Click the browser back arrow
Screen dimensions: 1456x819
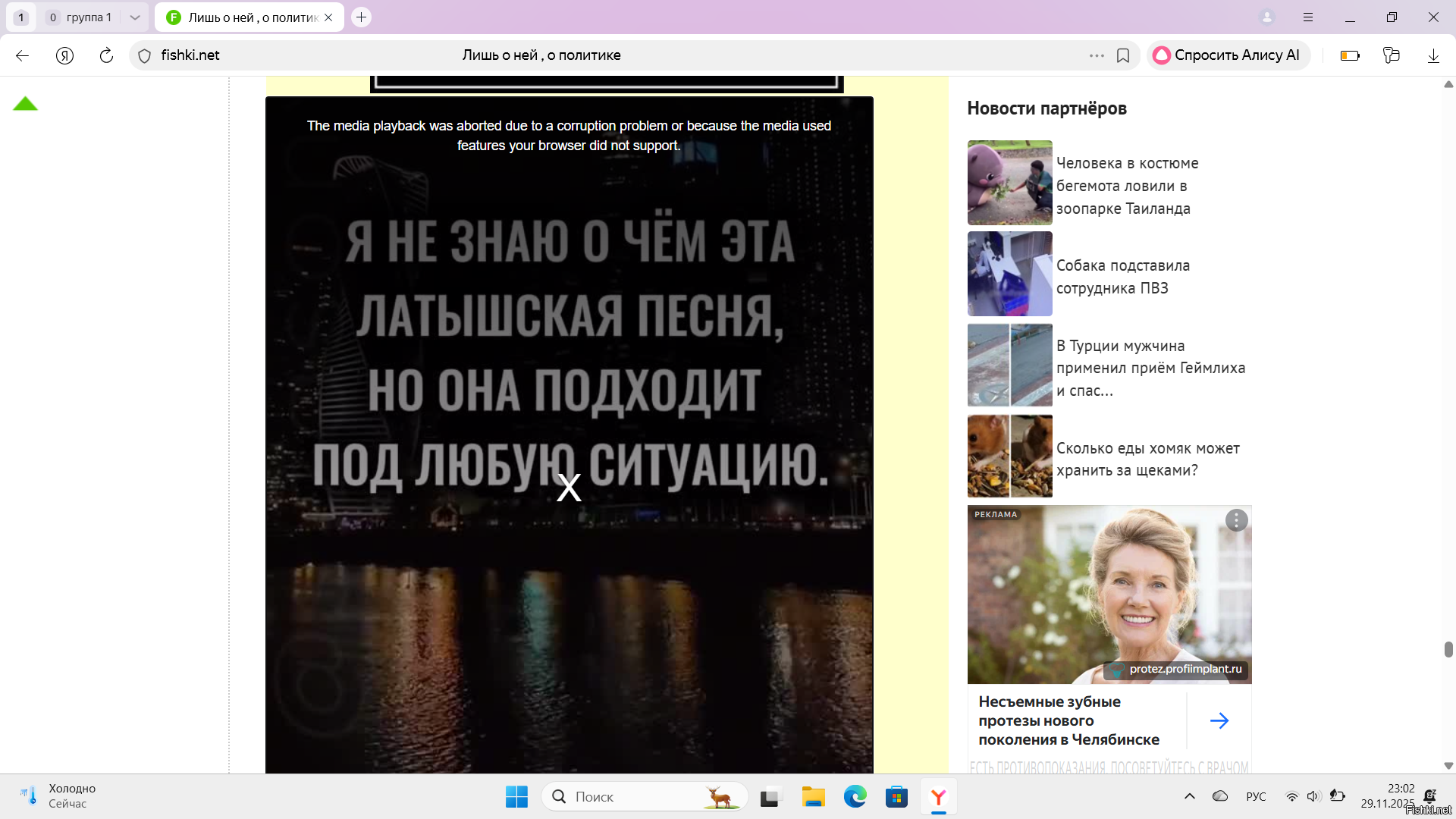22,55
